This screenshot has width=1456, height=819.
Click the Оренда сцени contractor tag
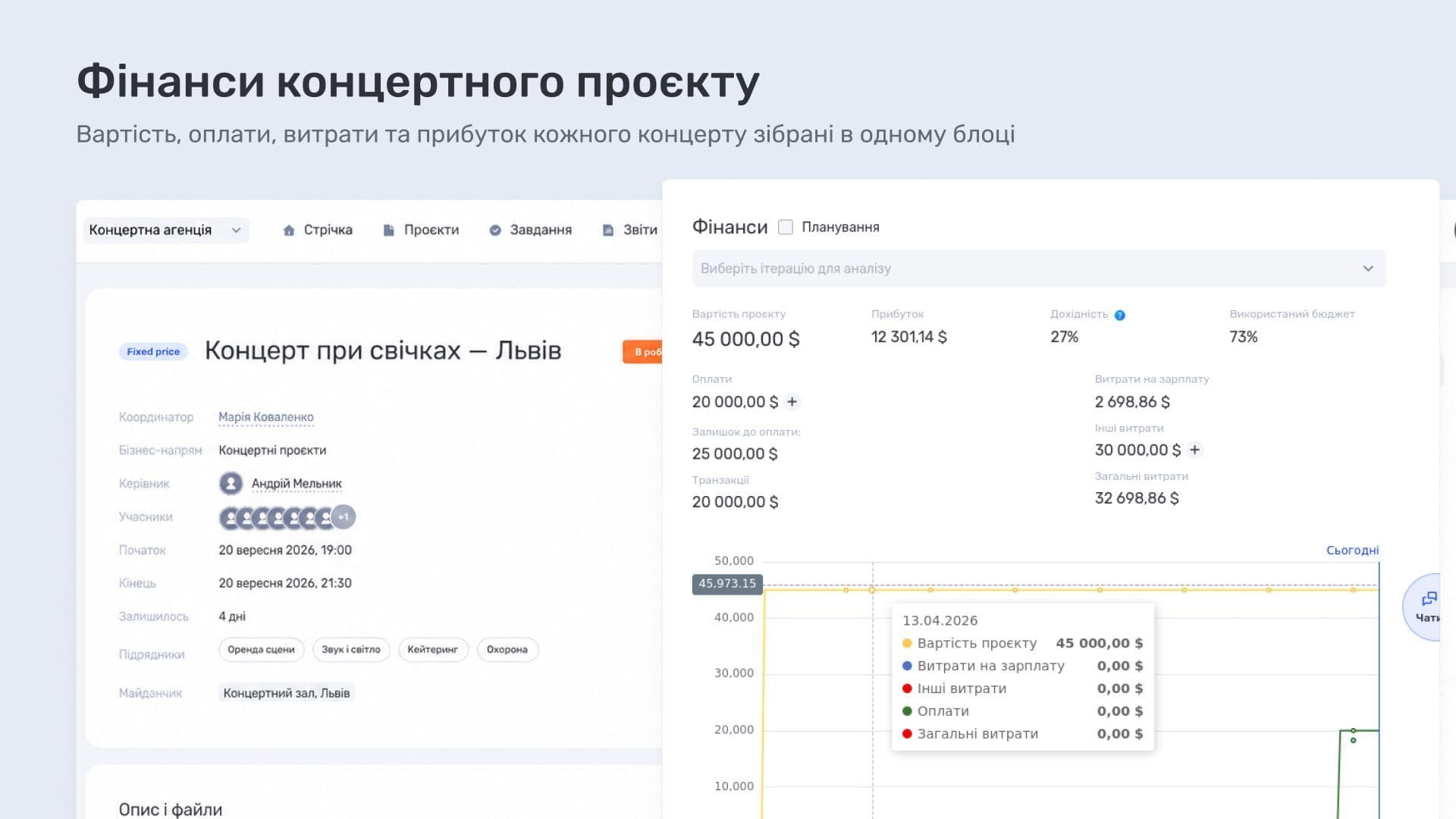pyautogui.click(x=261, y=650)
